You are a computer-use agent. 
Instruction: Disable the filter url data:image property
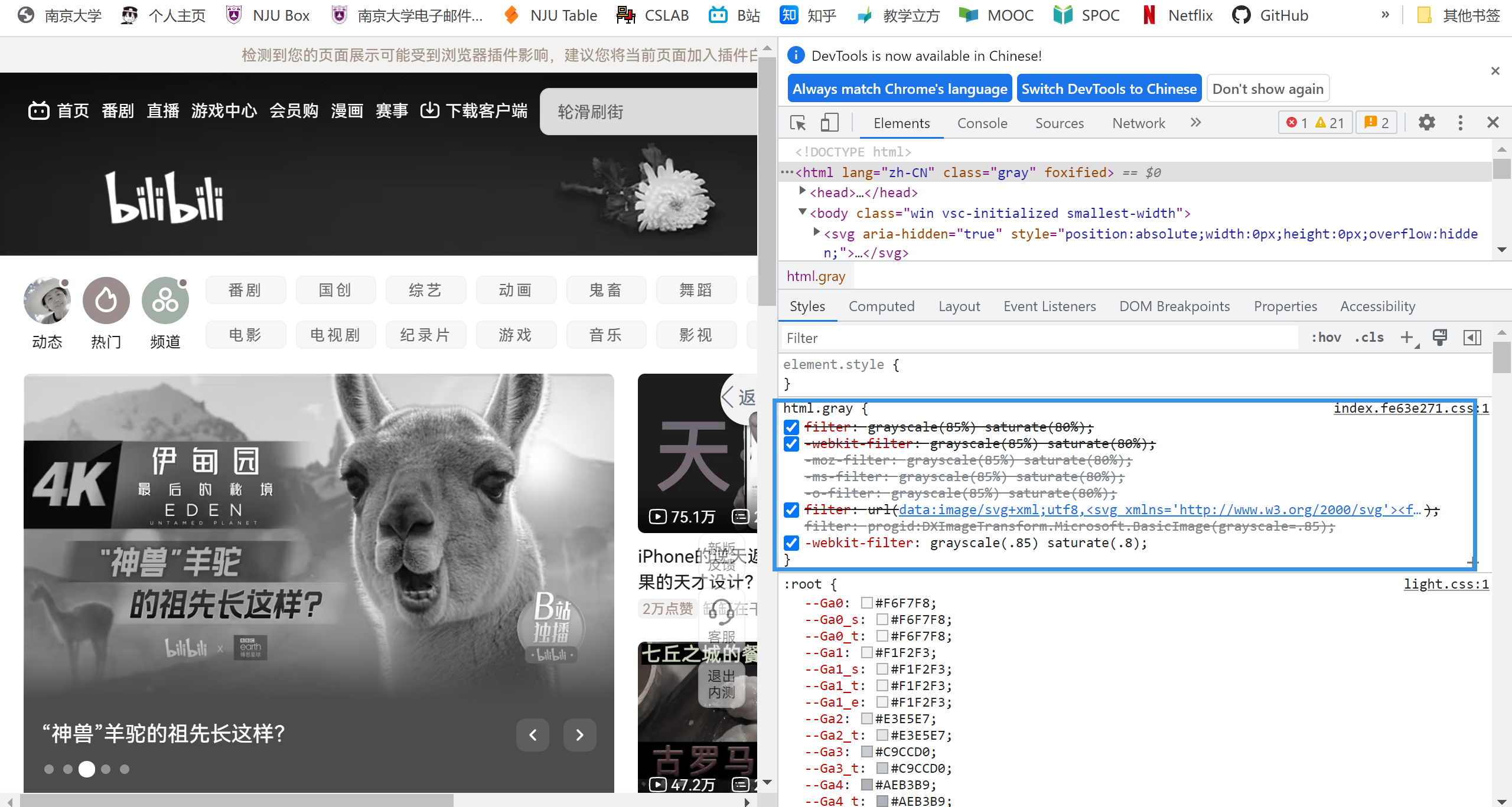tap(791, 509)
